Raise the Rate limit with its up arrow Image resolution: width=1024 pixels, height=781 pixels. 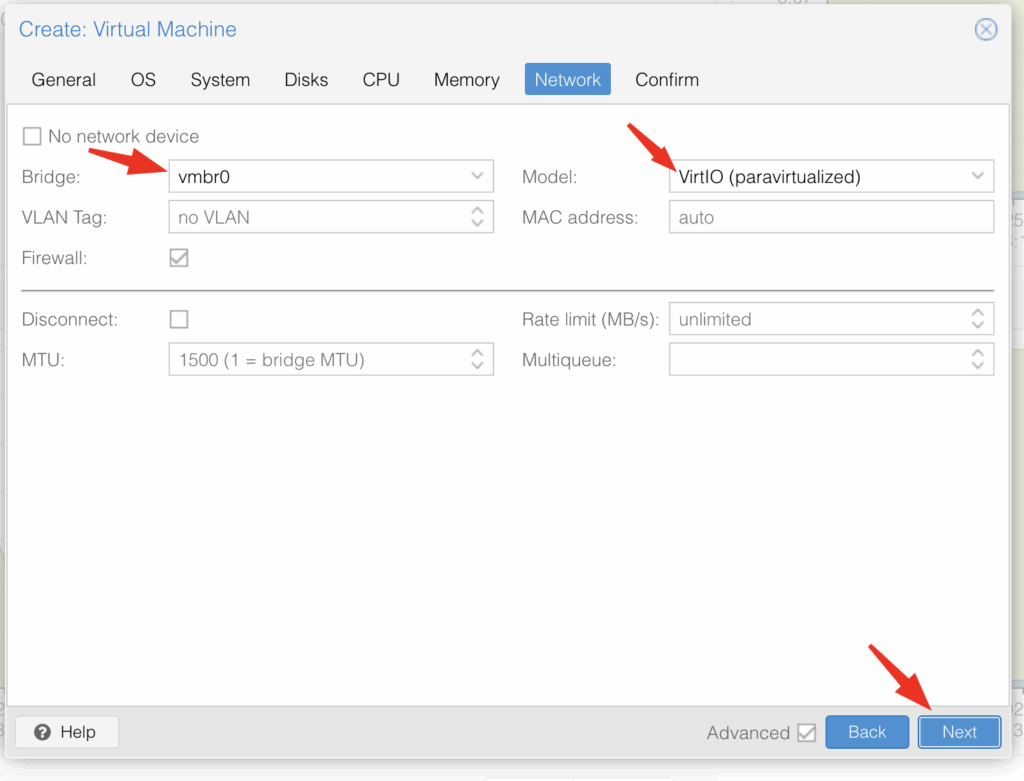(977, 313)
